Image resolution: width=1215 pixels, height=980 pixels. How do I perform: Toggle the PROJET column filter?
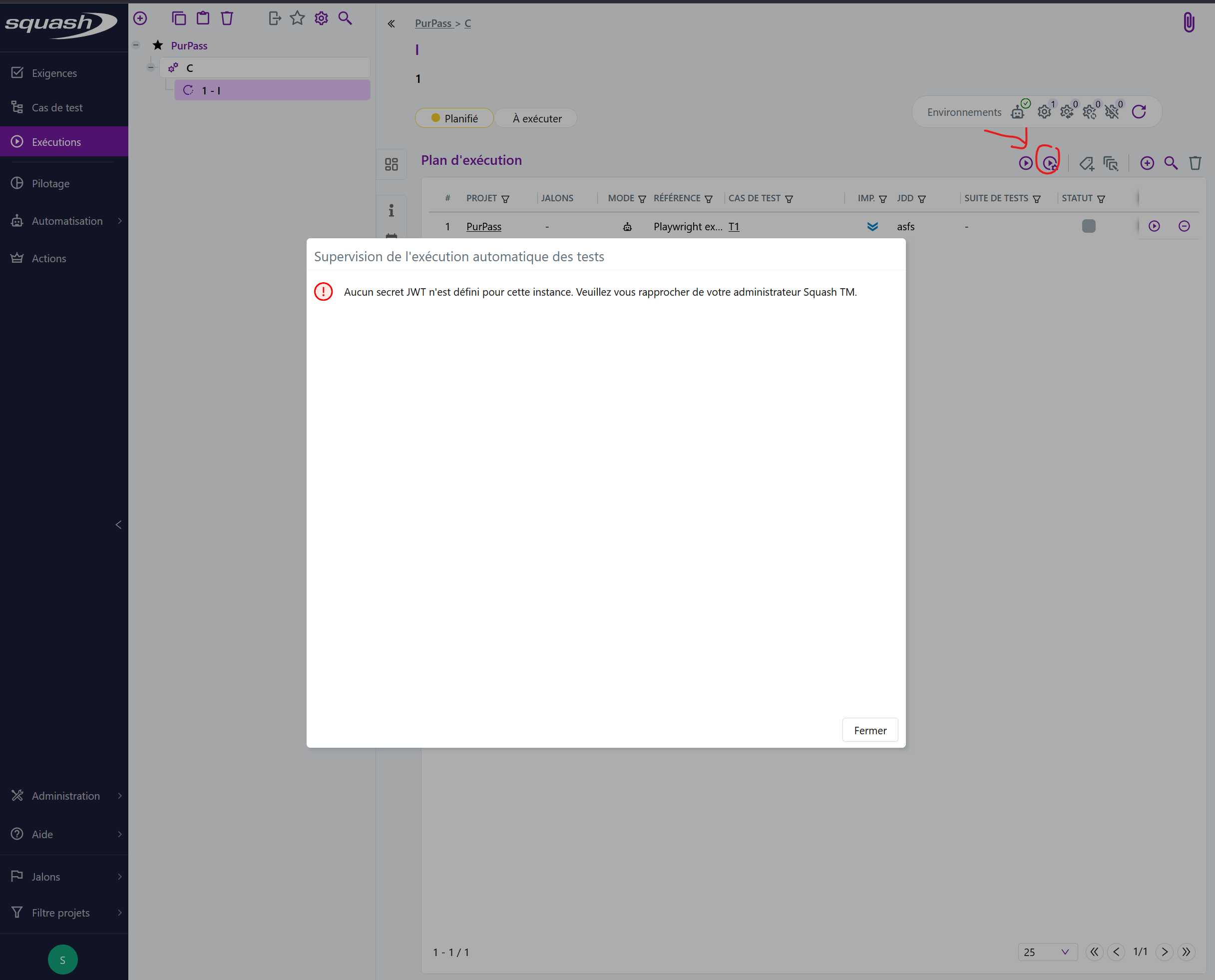point(505,199)
